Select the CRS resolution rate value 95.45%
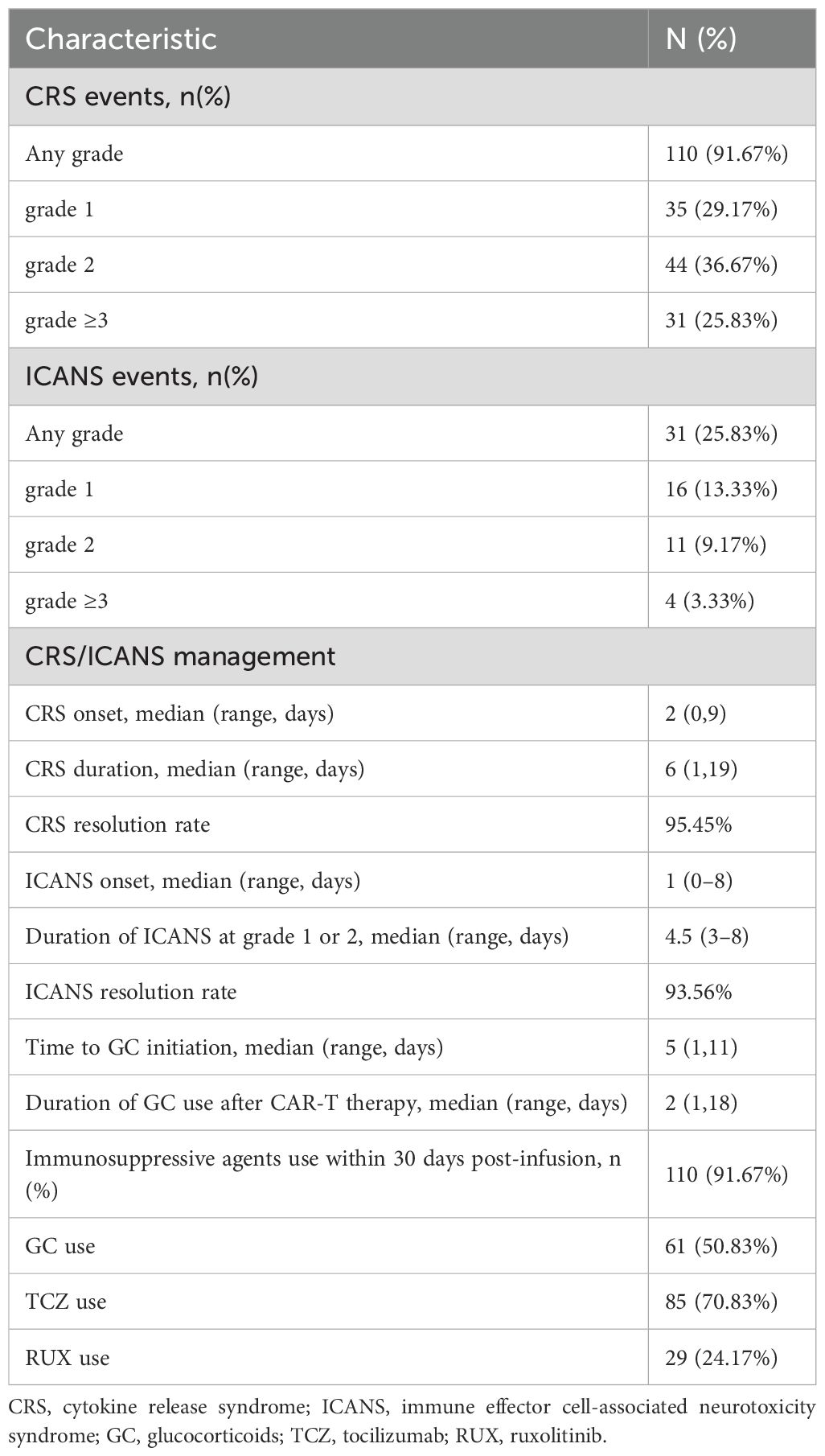The width and height of the screenshot is (825, 1456). [699, 825]
